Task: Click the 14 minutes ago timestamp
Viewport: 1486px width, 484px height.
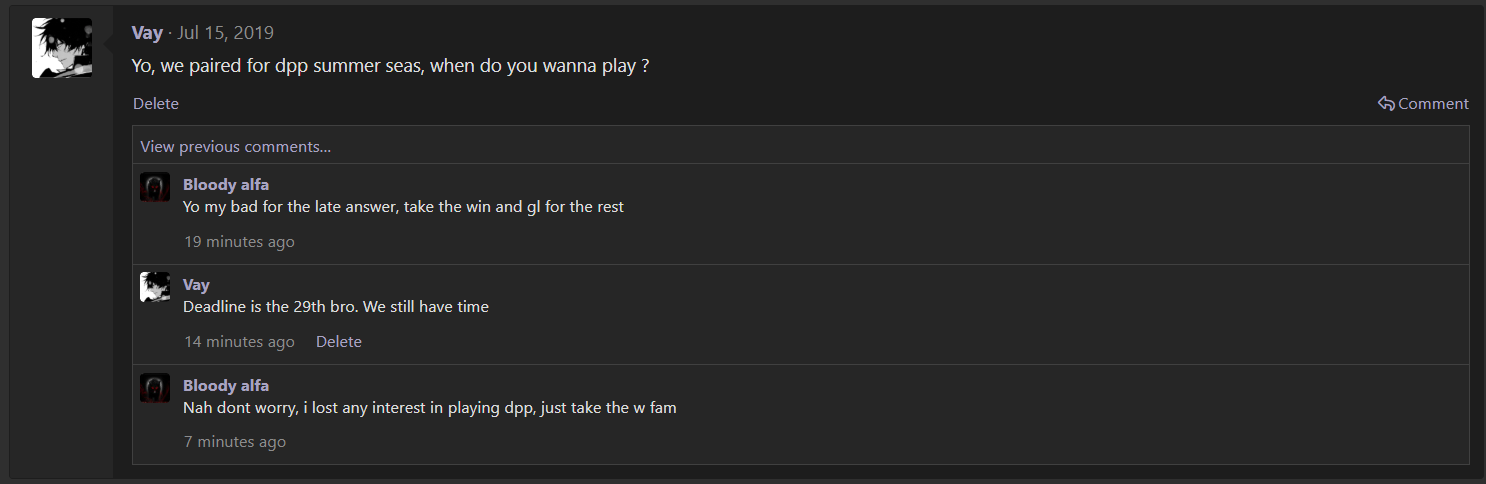Action: tap(239, 342)
